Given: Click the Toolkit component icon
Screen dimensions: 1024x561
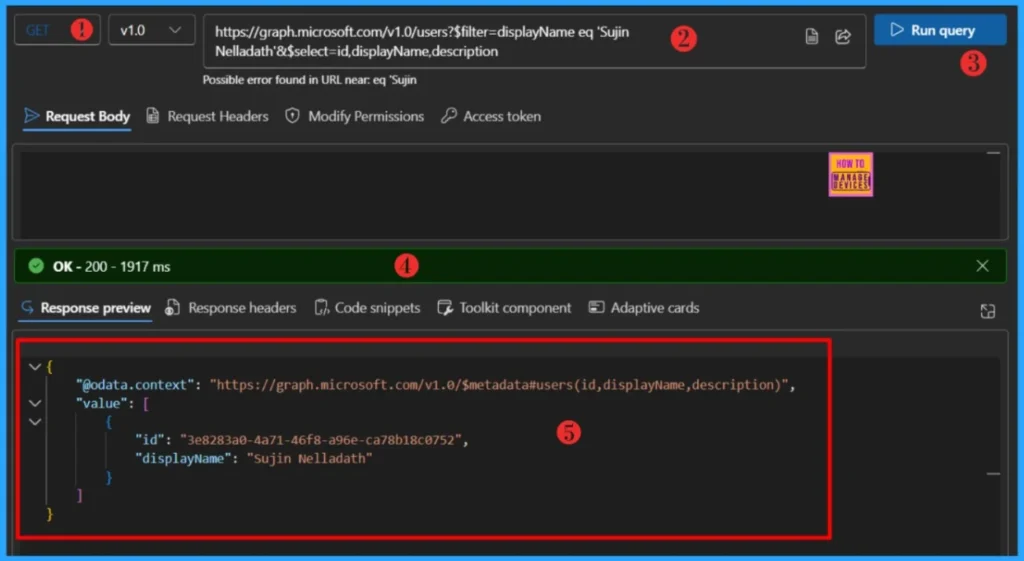Looking at the screenshot, I should (x=445, y=308).
